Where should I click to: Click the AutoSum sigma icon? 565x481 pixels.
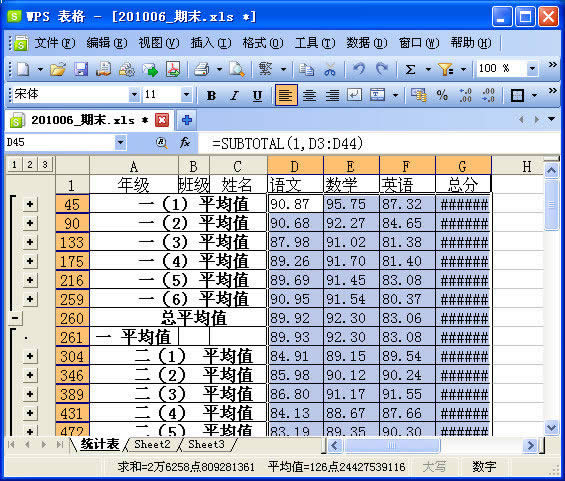(x=410, y=69)
